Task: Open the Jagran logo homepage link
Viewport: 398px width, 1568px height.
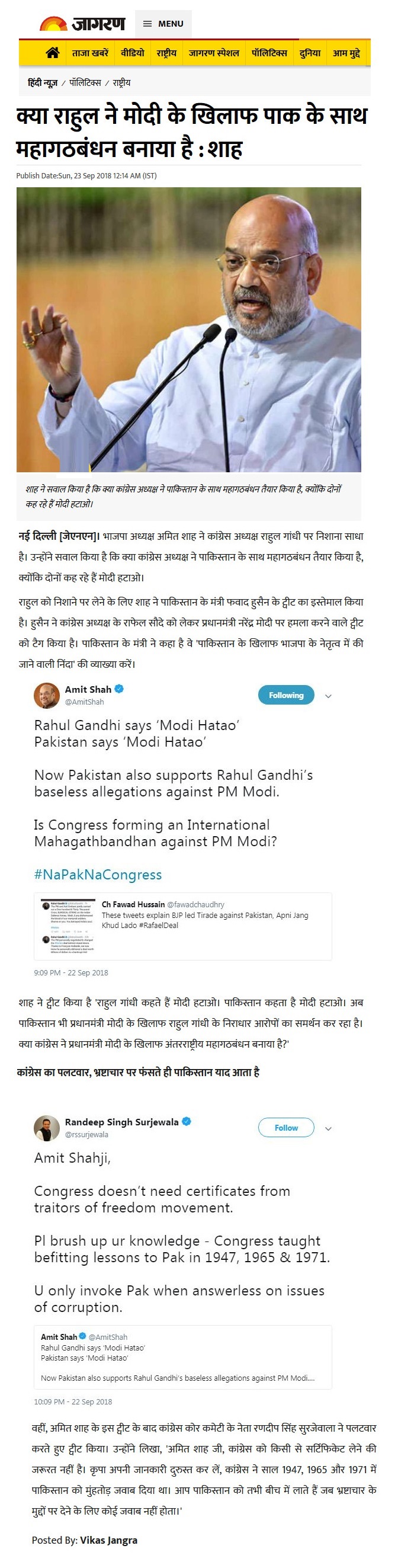Action: 82,24
